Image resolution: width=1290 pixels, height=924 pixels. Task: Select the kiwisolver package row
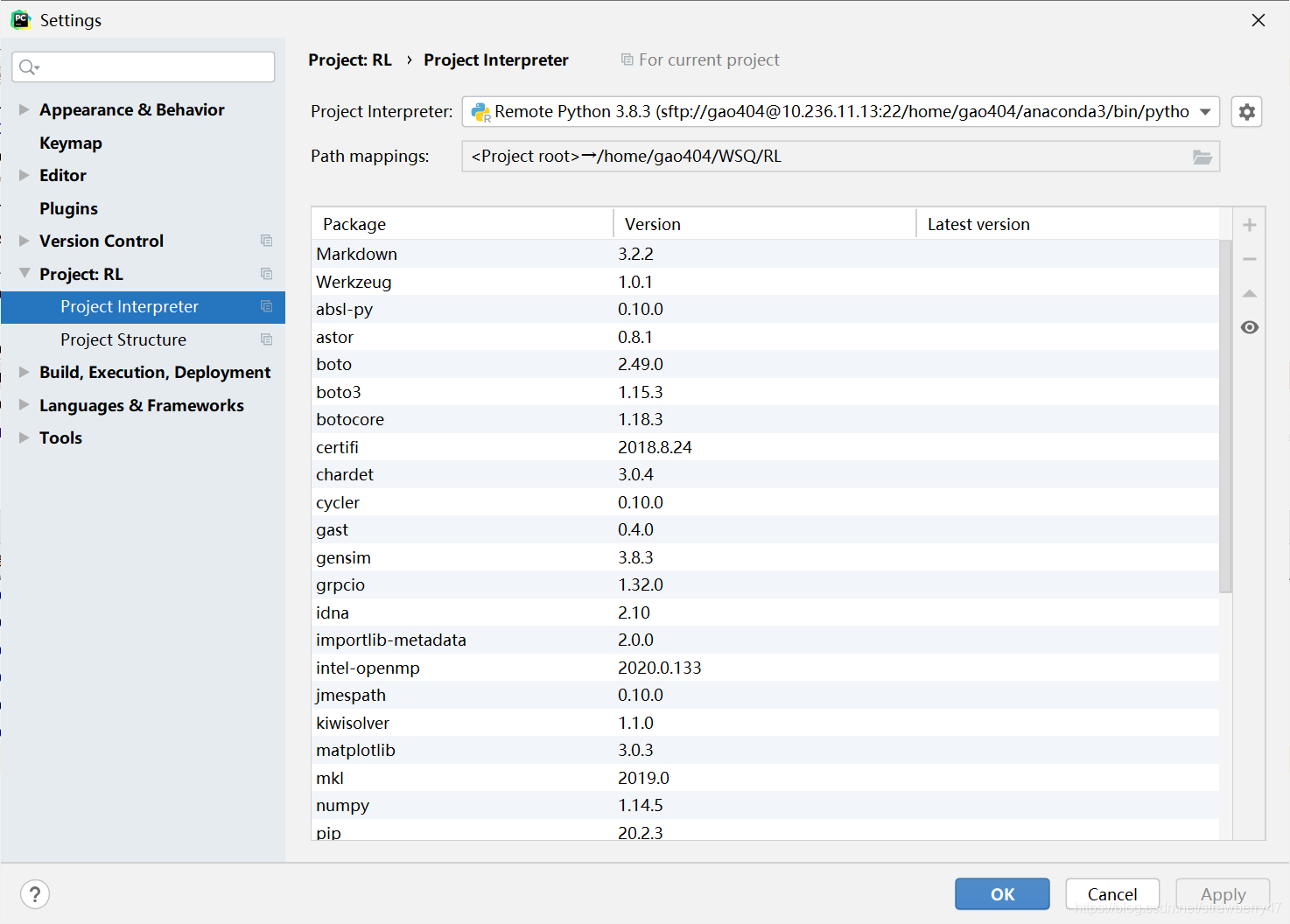click(765, 723)
